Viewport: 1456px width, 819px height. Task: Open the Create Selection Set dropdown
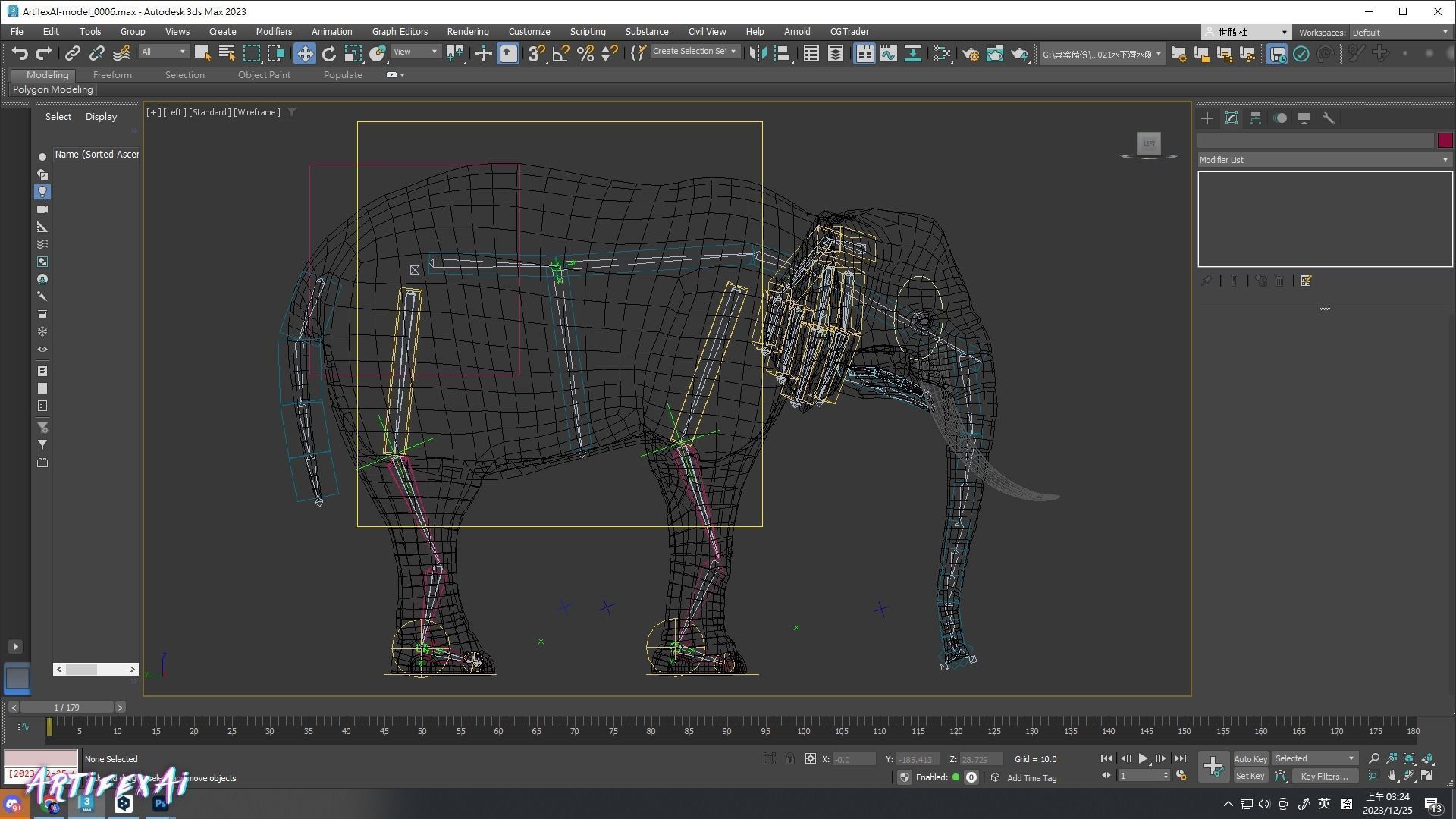695,52
